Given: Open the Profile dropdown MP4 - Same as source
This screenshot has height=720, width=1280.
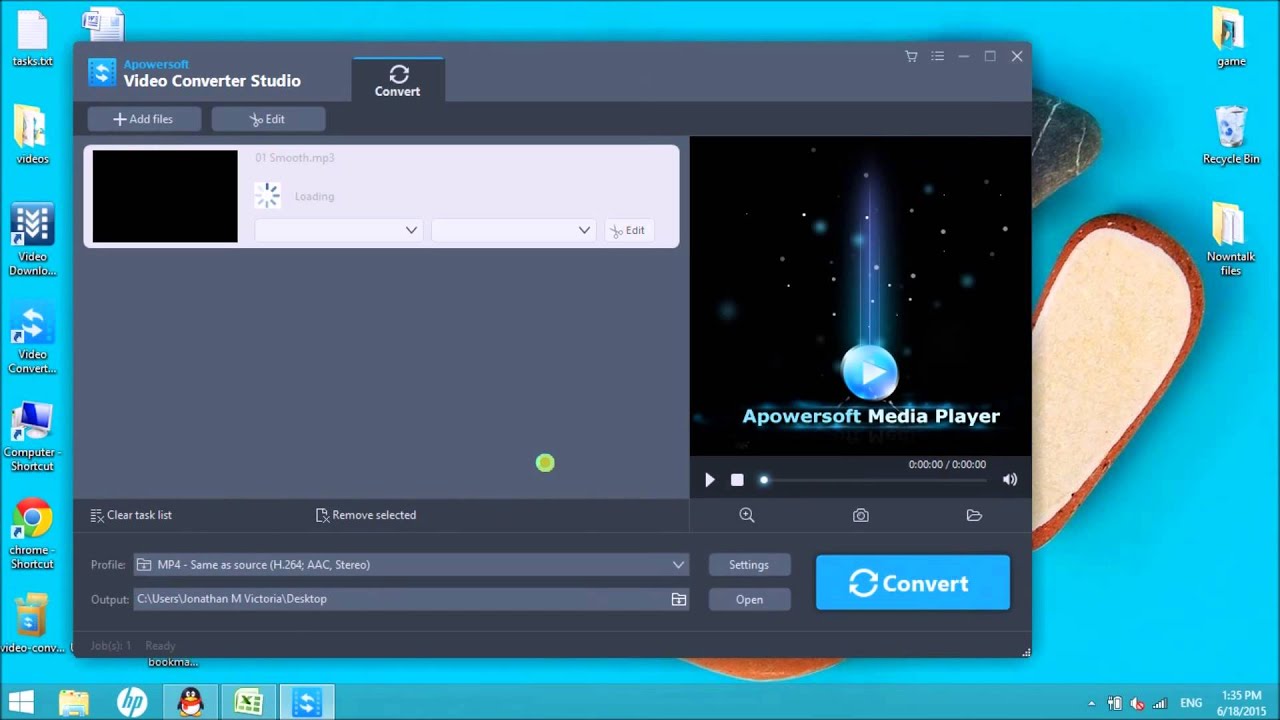Looking at the screenshot, I should [x=411, y=565].
